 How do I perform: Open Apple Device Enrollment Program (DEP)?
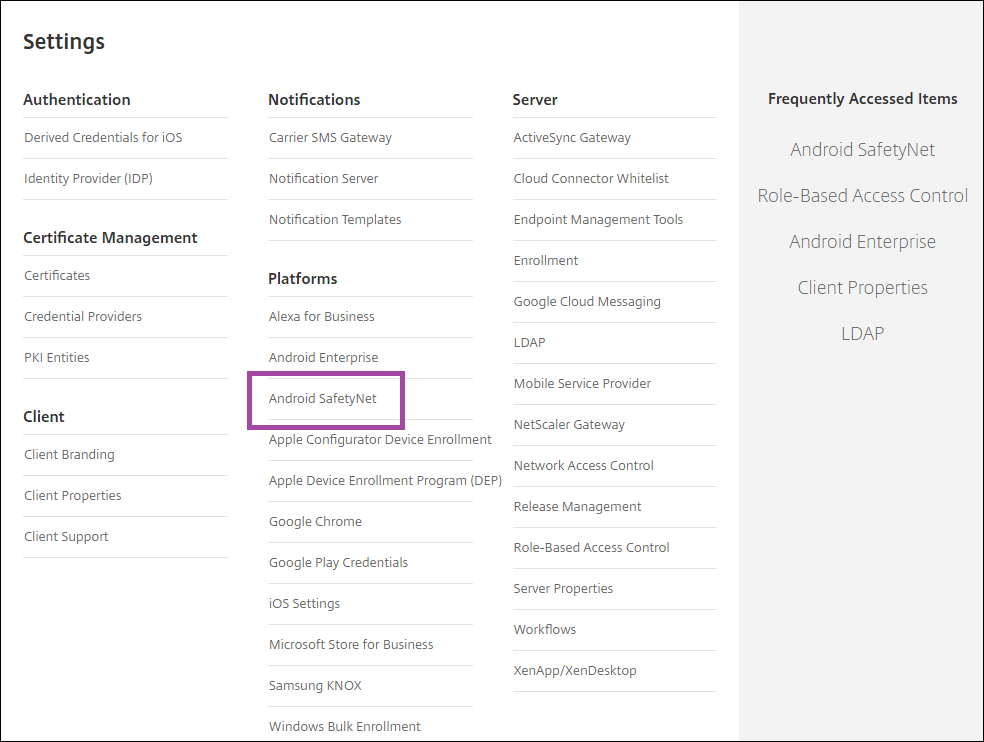pyautogui.click(x=385, y=481)
